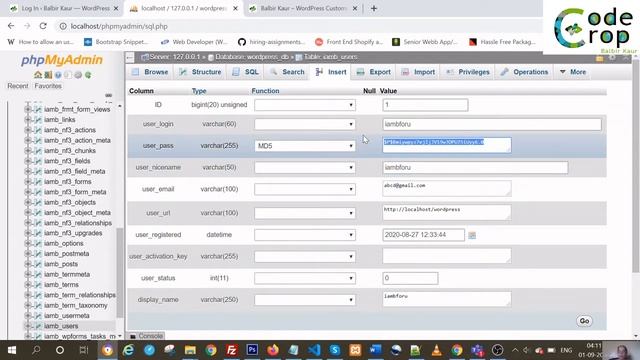640x360 pixels.
Task: Click the collapse-all link icon in navigation panel
Action: 108,95
